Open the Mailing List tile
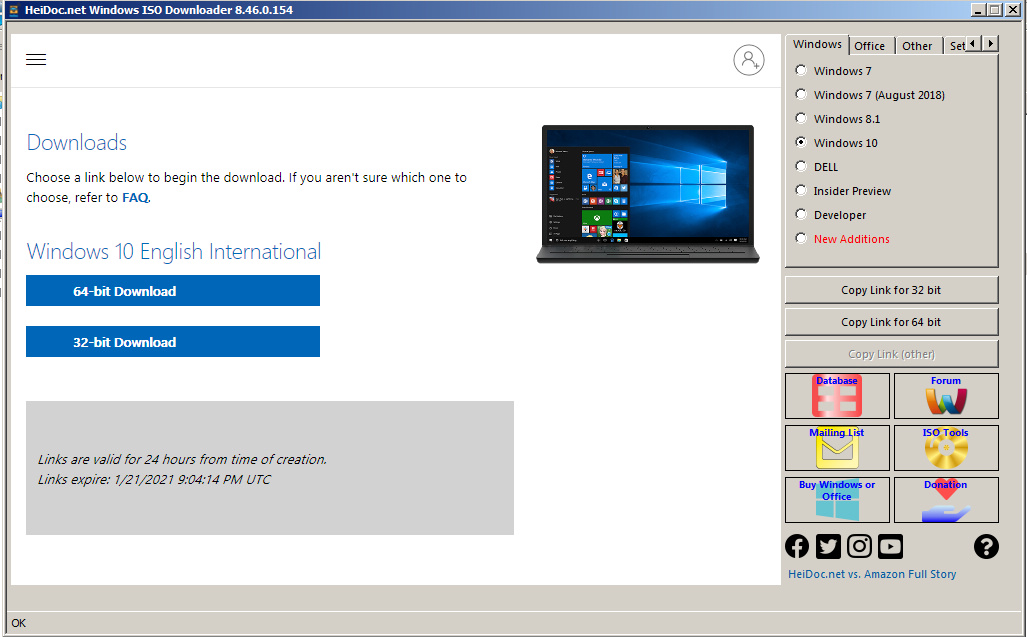1027x637 pixels. (x=837, y=448)
